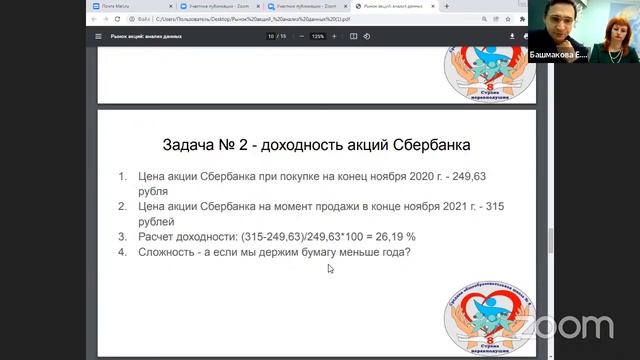Viewport: 640px width, 360px height.
Task: Click the share icon in address bar
Action: 496,19
